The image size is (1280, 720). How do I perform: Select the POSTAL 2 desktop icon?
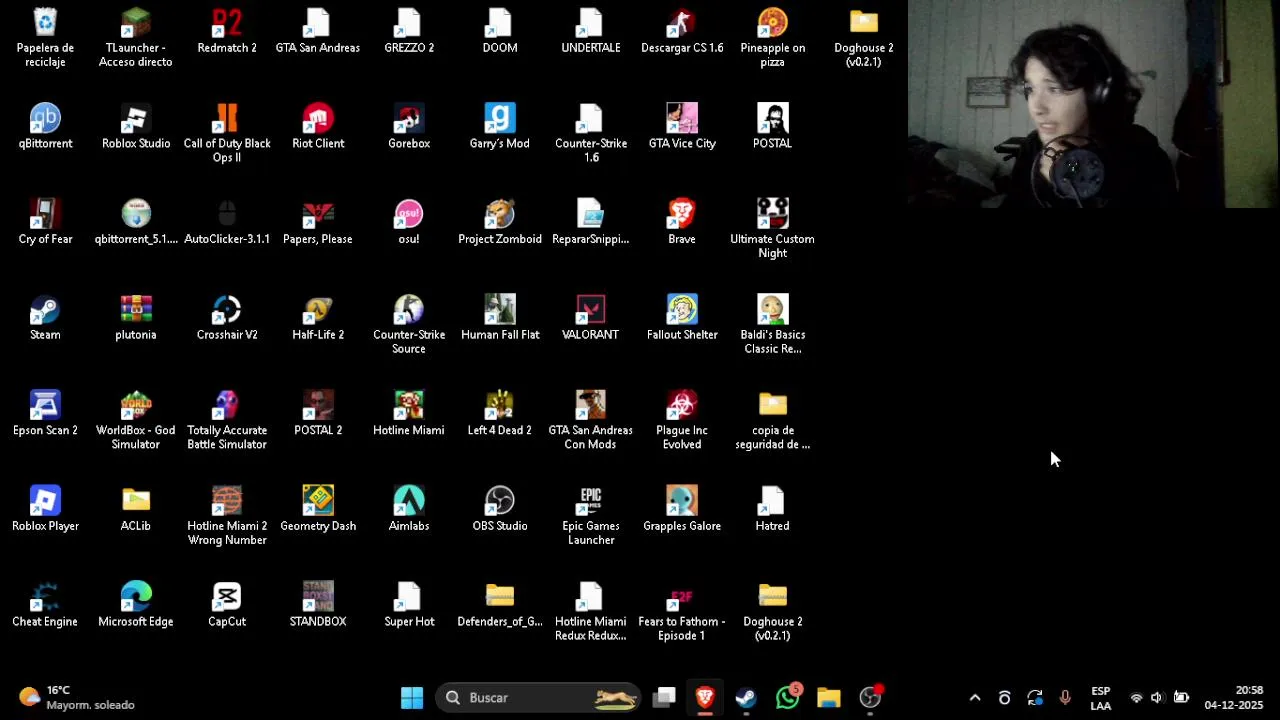318,414
